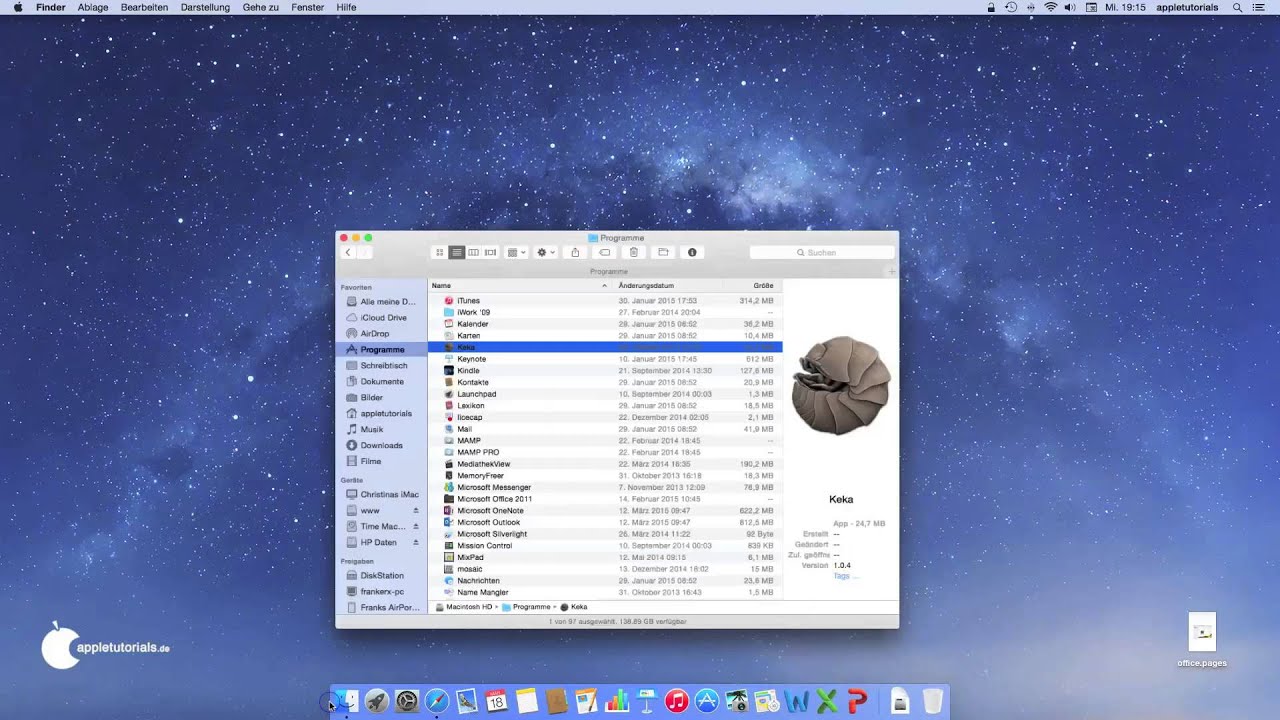Eject the www volume

point(416,511)
